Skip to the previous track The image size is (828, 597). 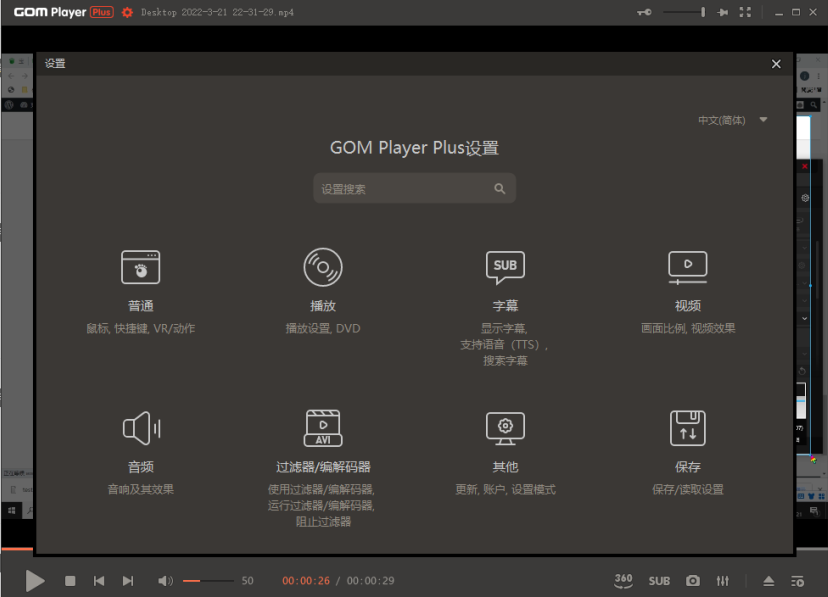click(99, 581)
